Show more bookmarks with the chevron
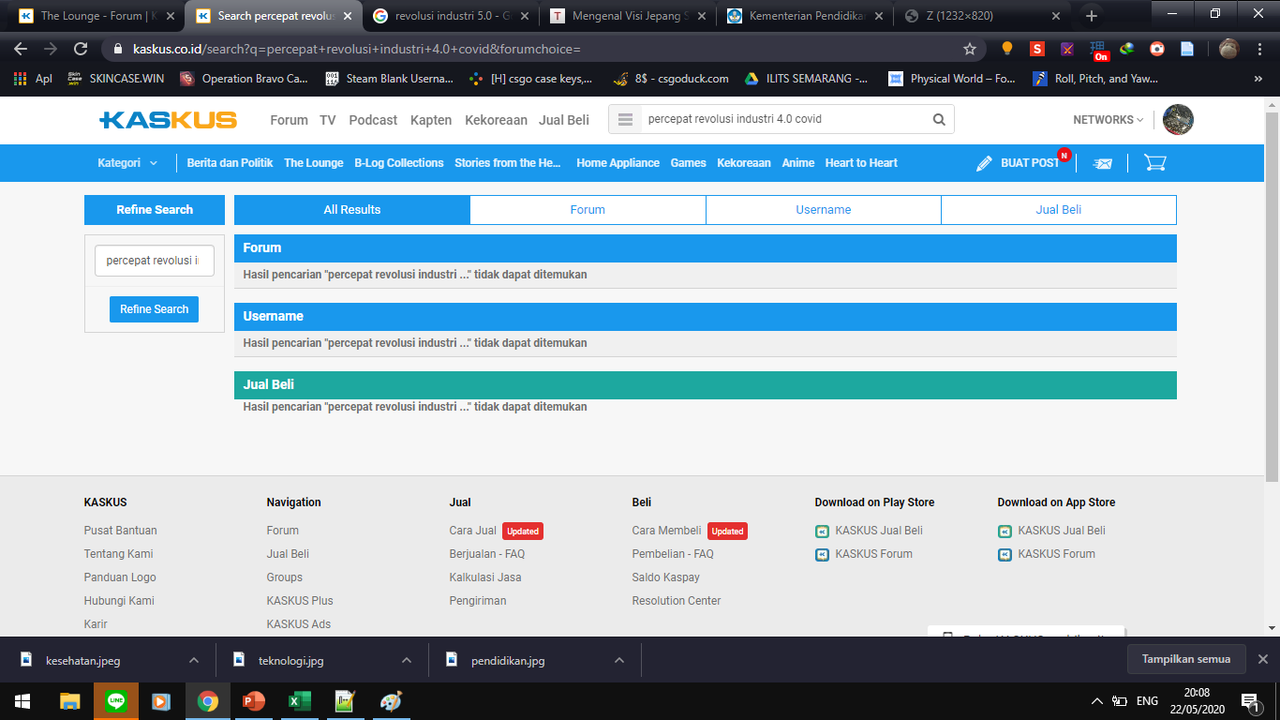 click(1258, 78)
